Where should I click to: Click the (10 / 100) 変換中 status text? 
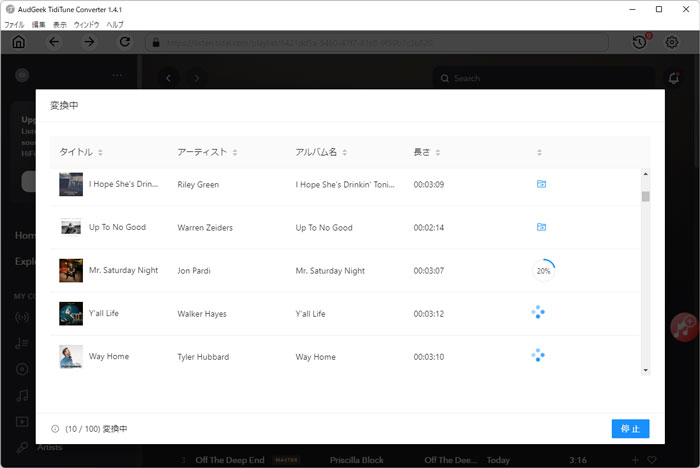tap(96, 429)
